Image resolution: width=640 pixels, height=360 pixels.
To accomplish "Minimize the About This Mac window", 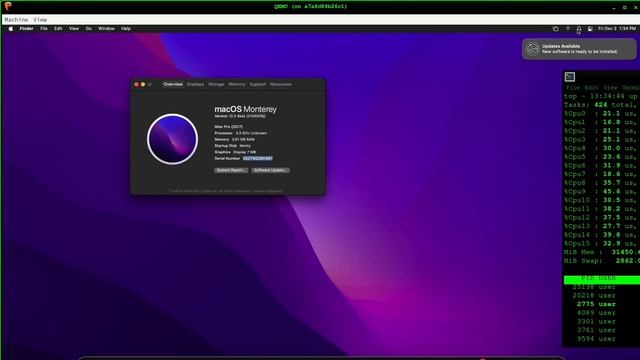I will coord(143,84).
